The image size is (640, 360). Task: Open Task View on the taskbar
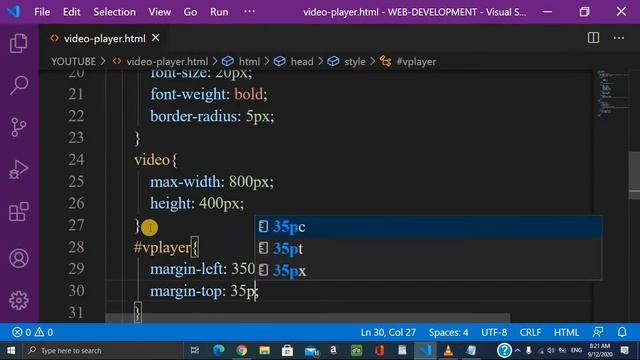195,351
